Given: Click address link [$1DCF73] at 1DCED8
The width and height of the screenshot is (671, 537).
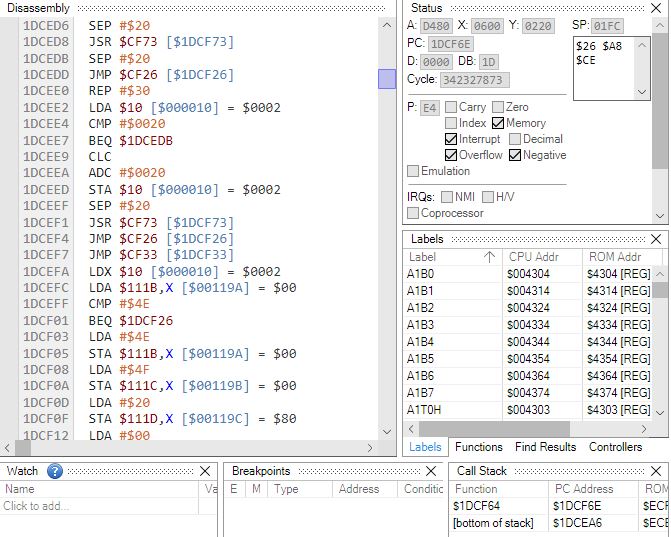Looking at the screenshot, I should pyautogui.click(x=200, y=42).
